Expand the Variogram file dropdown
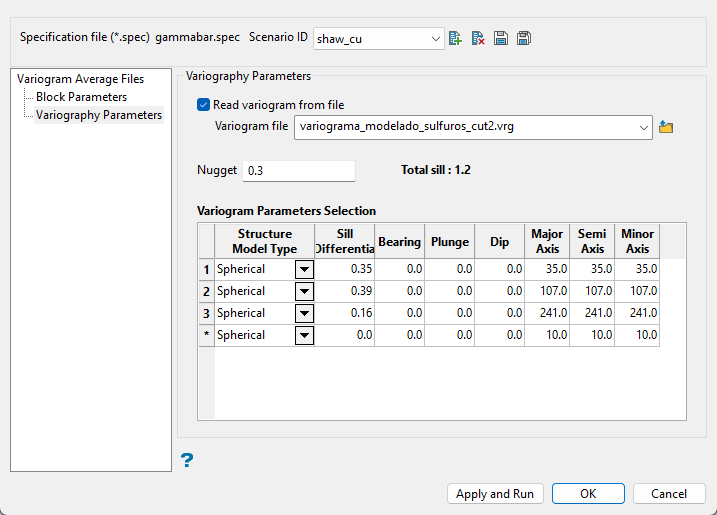 click(642, 127)
